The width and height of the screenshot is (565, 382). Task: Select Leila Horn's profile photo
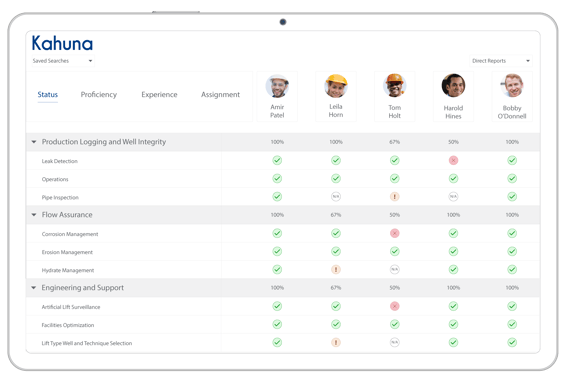click(336, 86)
